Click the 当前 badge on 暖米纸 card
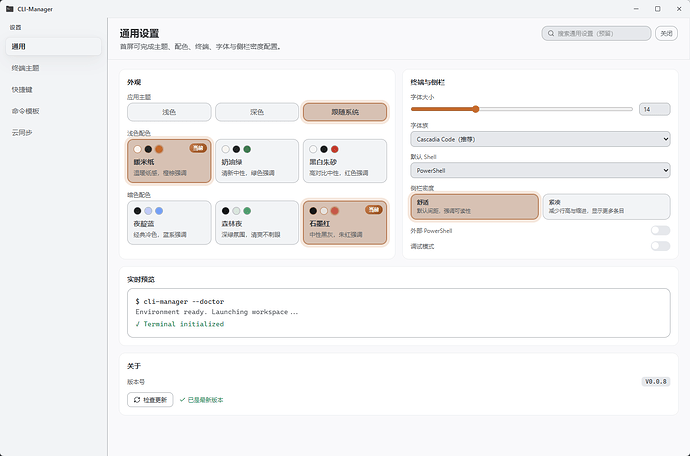 click(x=198, y=148)
